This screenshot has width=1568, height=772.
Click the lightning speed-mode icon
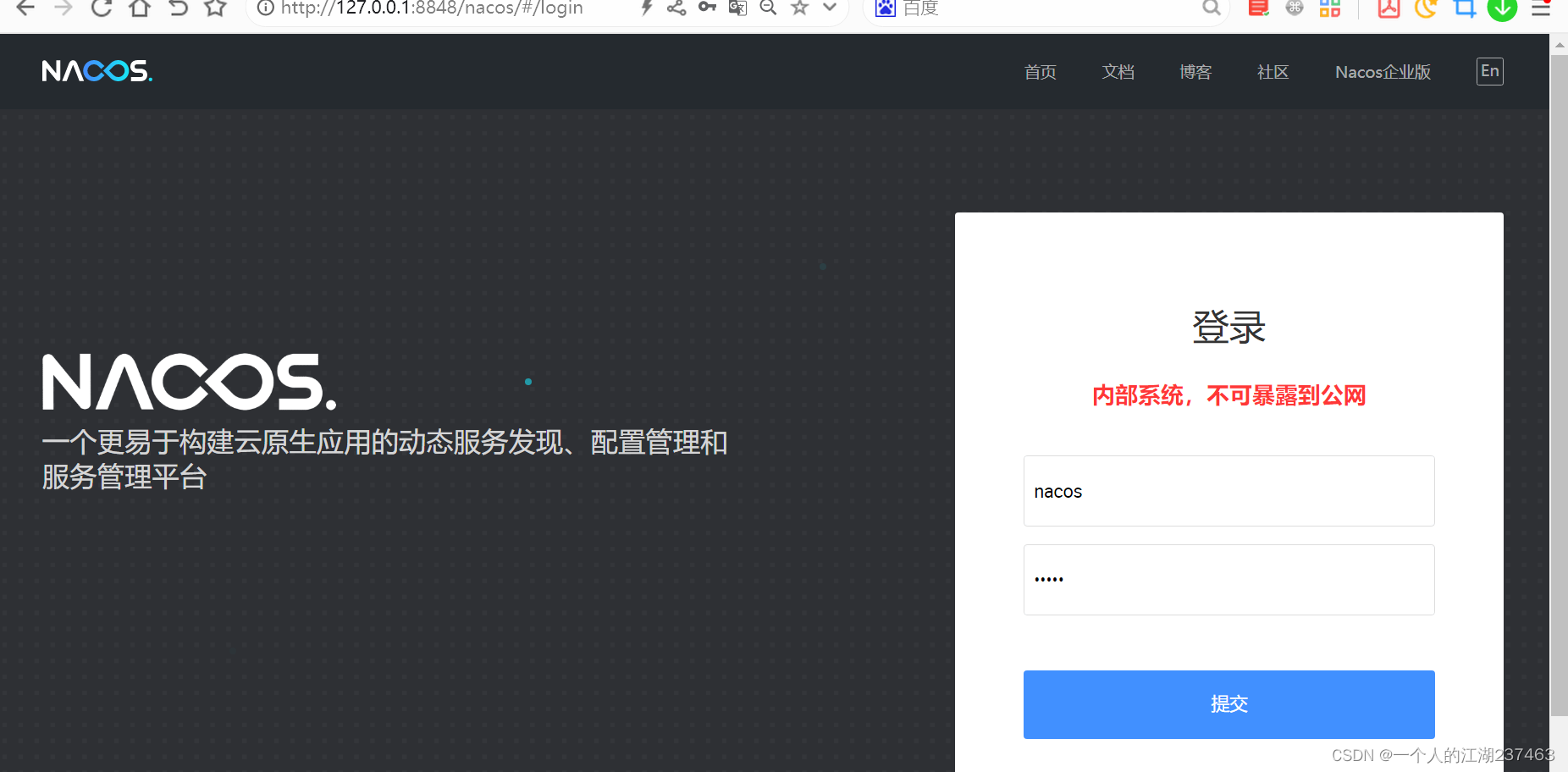(647, 8)
